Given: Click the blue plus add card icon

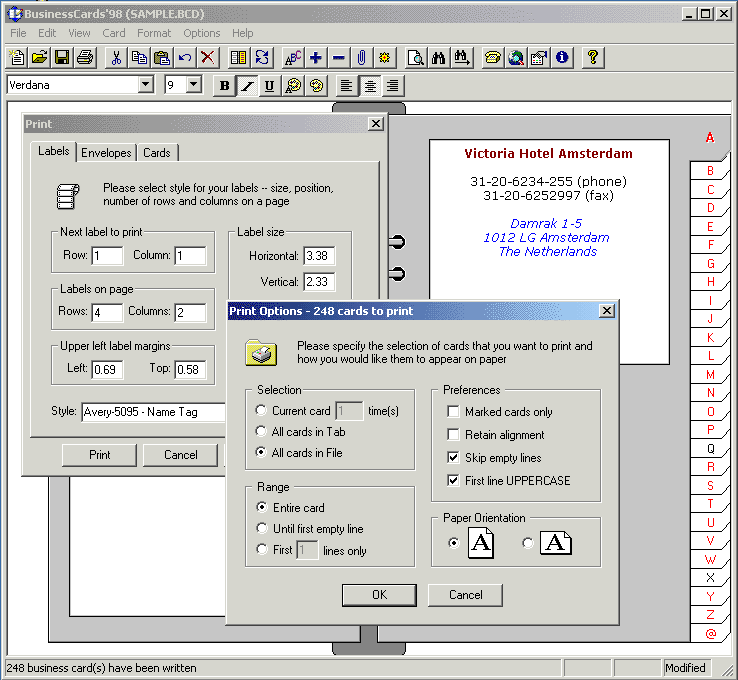Looking at the screenshot, I should pos(316,58).
